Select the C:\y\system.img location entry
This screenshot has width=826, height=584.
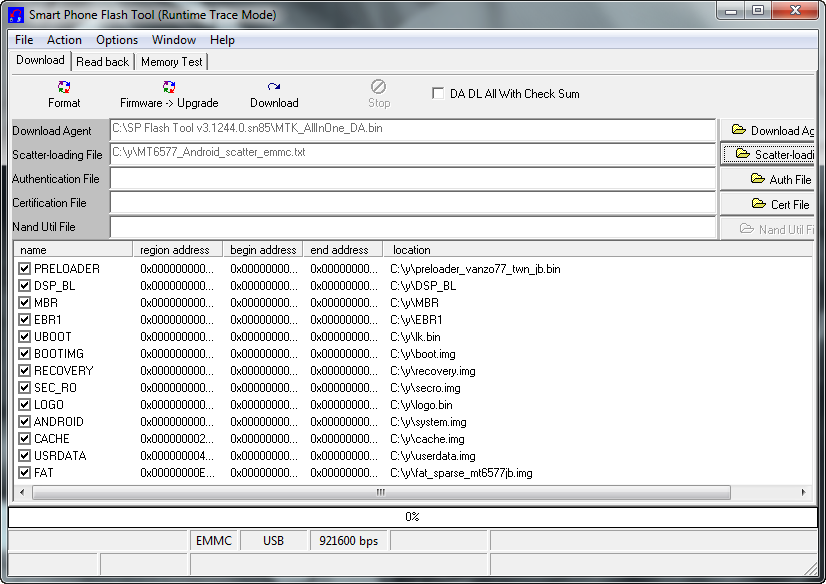click(x=428, y=422)
